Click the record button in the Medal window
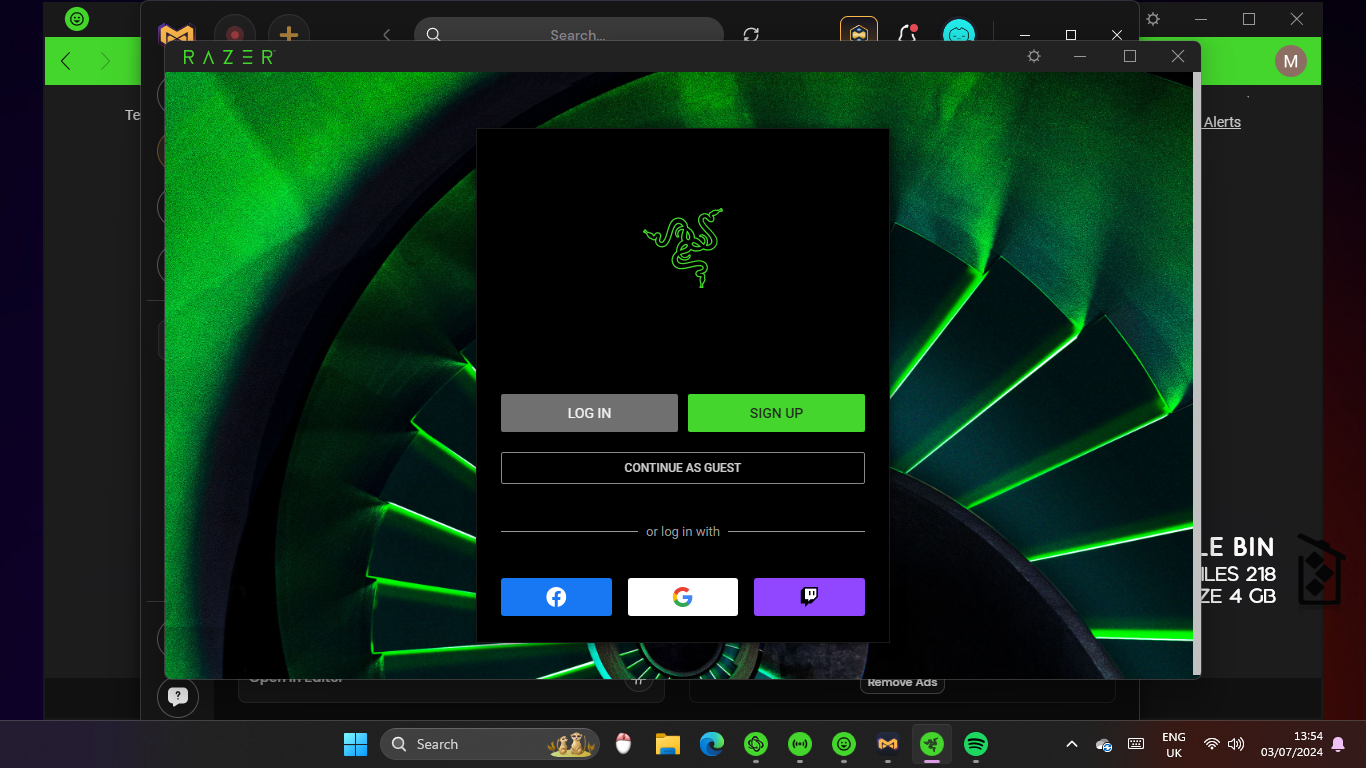1366x768 pixels. point(235,34)
